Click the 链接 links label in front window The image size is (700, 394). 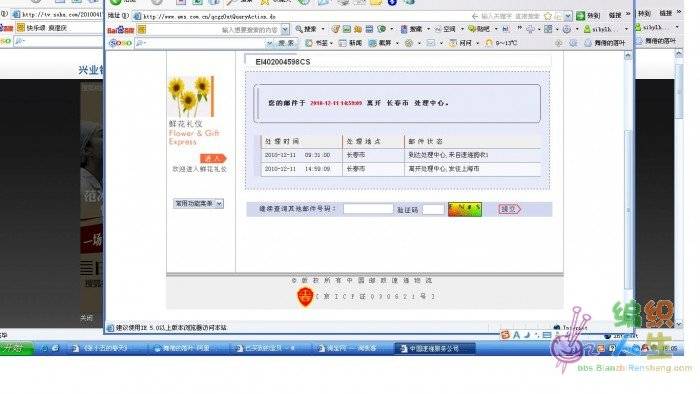[x=615, y=16]
